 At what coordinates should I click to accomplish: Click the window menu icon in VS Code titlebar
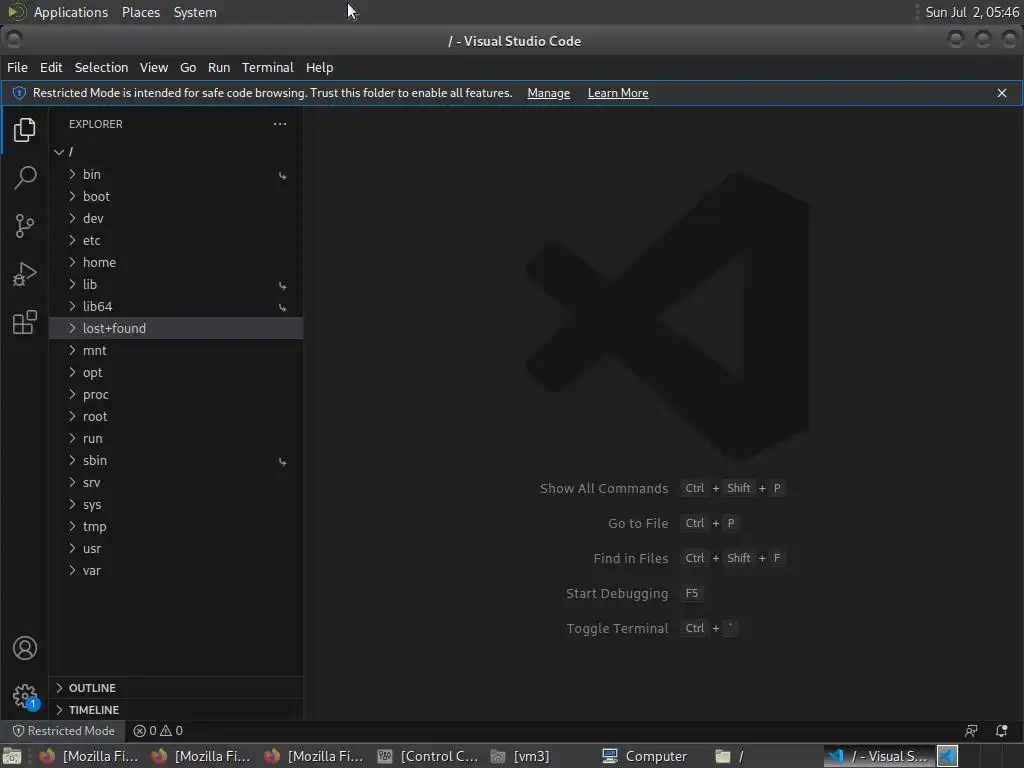click(13, 40)
